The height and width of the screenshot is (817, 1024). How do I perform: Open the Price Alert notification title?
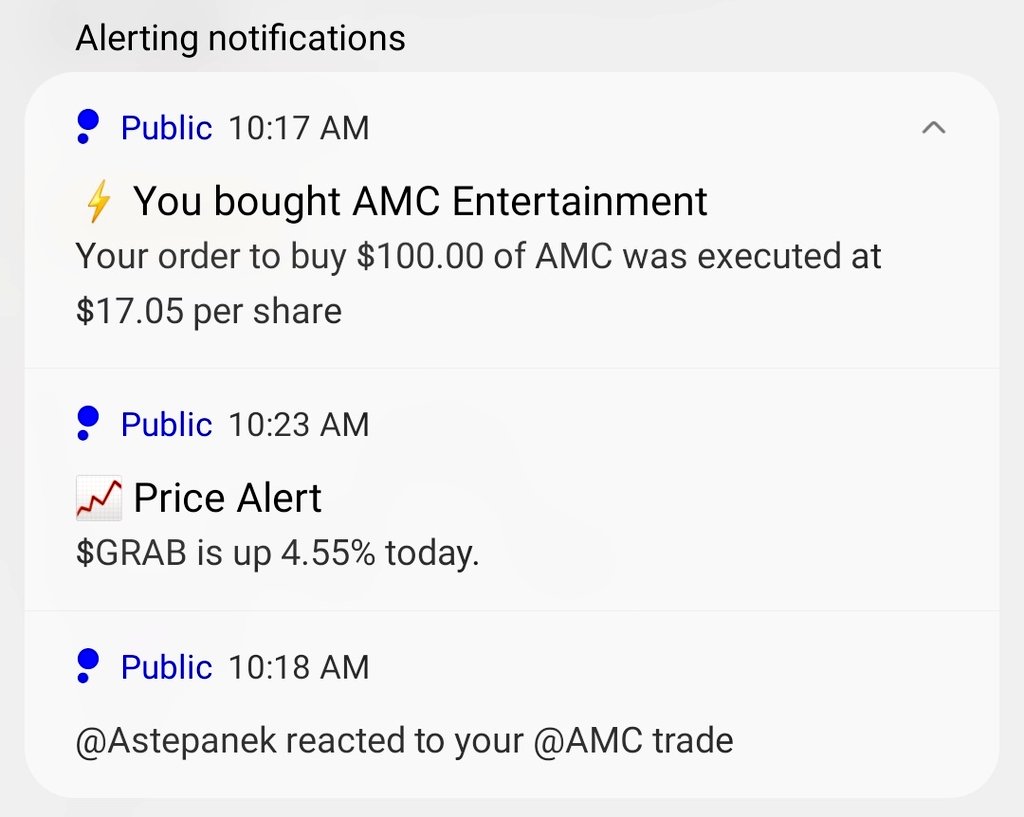point(227,498)
